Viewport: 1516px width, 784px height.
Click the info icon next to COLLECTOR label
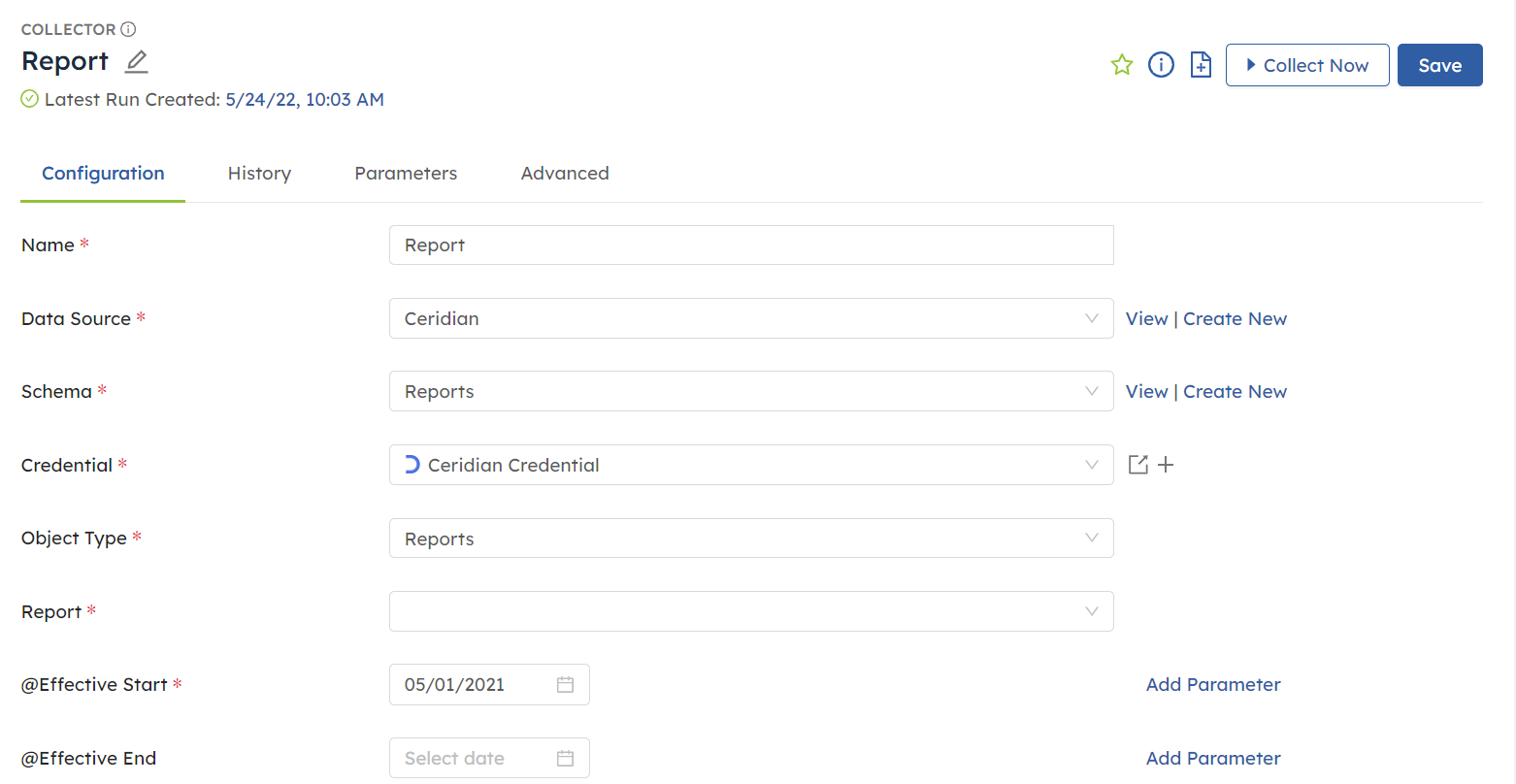pos(128,29)
